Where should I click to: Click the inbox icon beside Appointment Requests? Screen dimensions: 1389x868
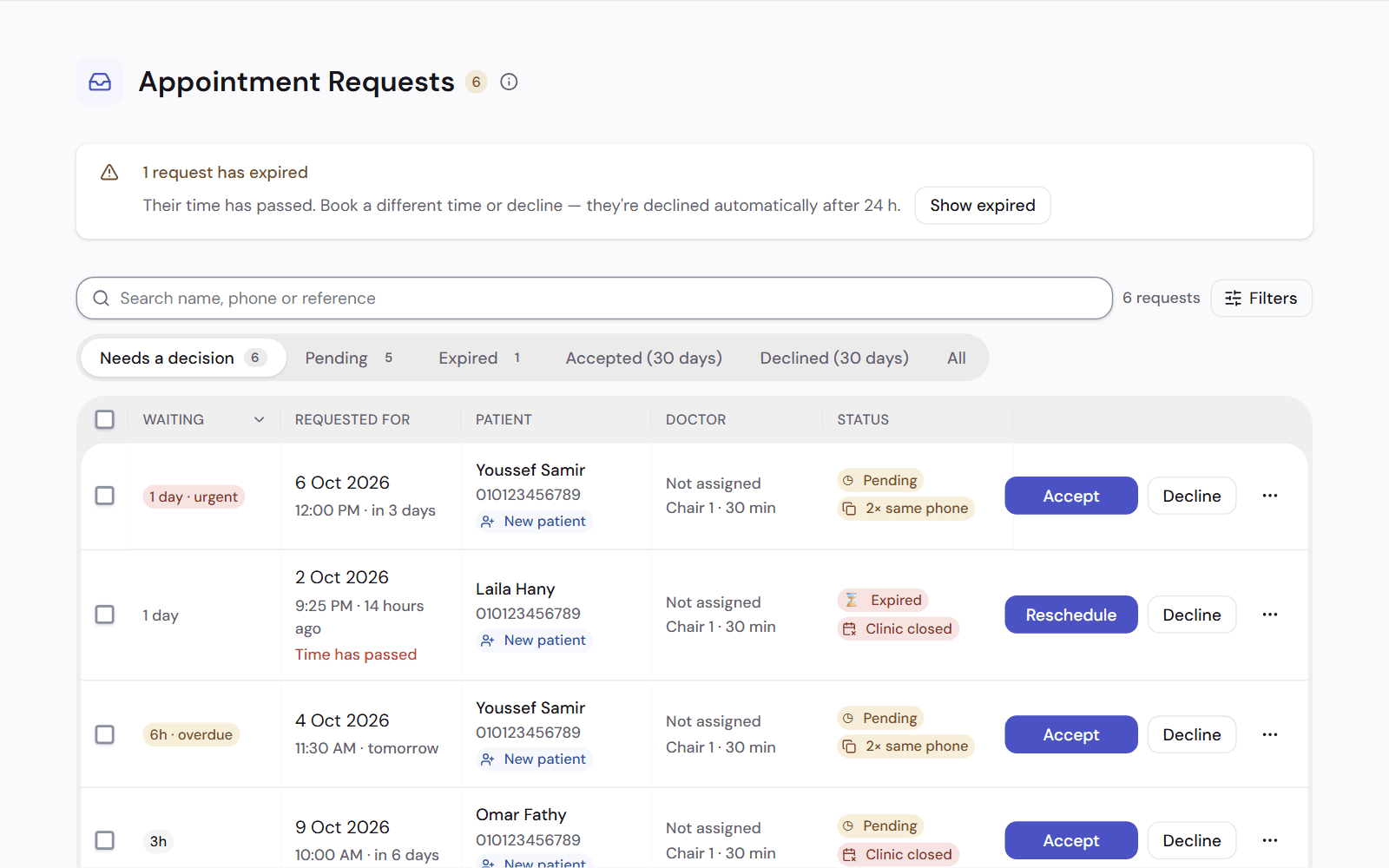pyautogui.click(x=100, y=82)
